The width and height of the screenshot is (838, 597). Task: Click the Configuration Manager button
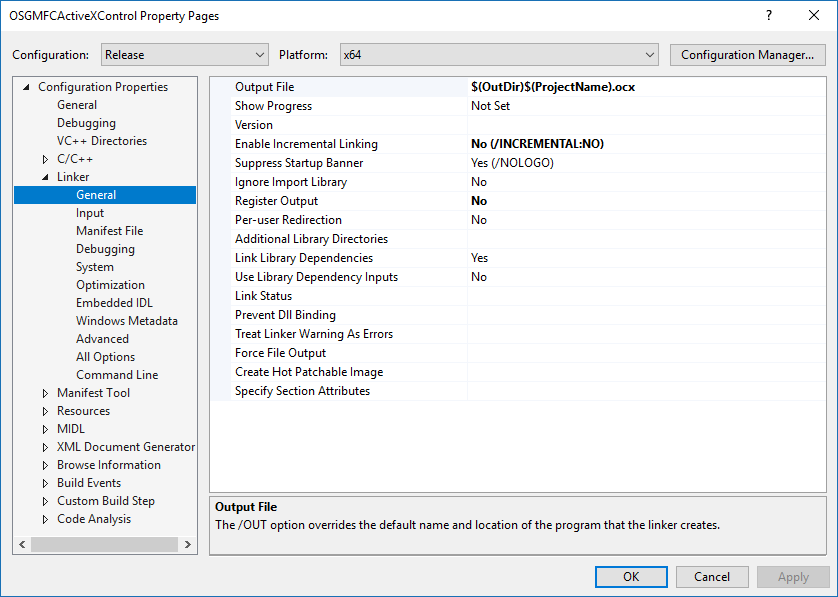pyautogui.click(x=748, y=55)
